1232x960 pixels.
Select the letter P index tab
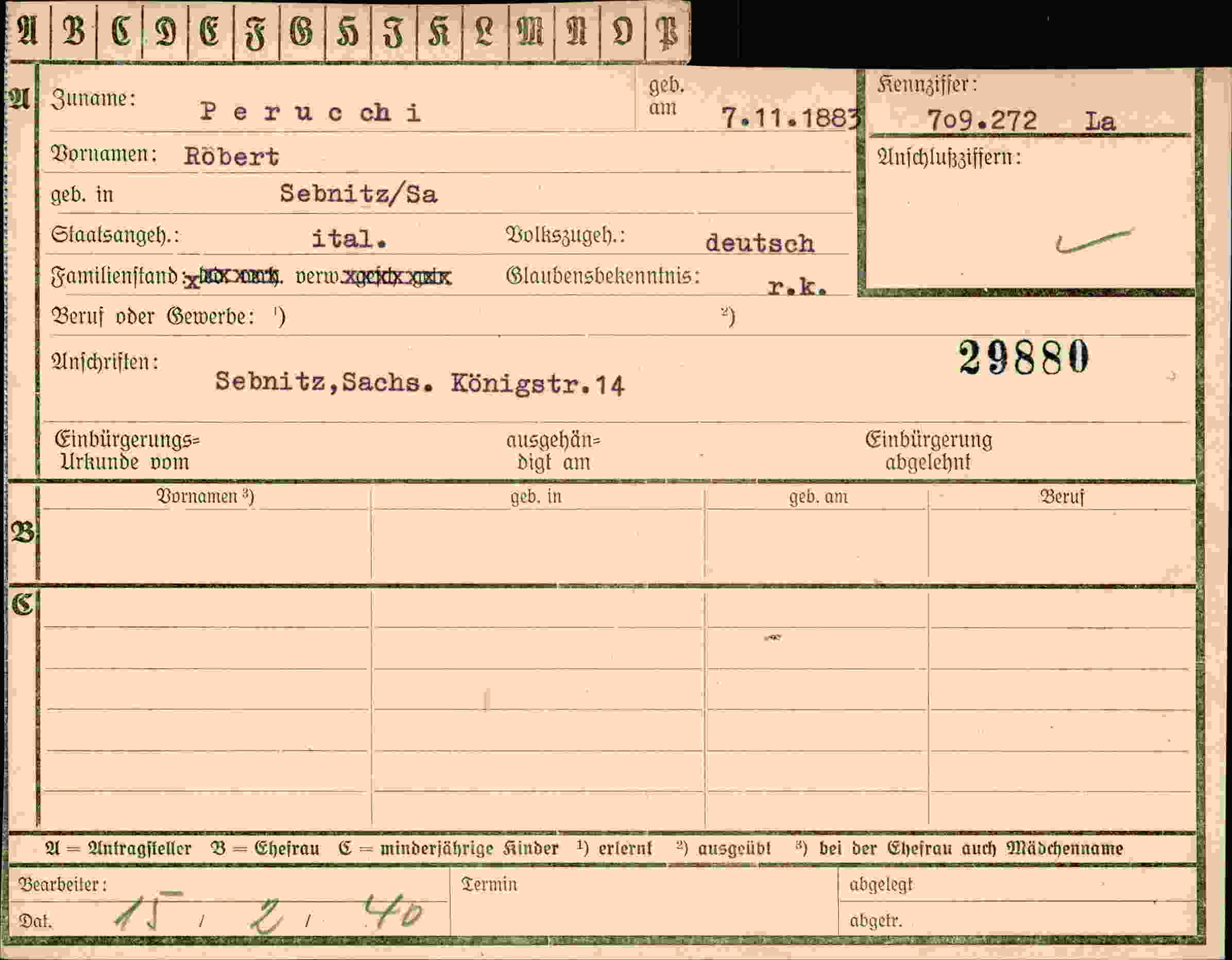pyautogui.click(x=668, y=31)
